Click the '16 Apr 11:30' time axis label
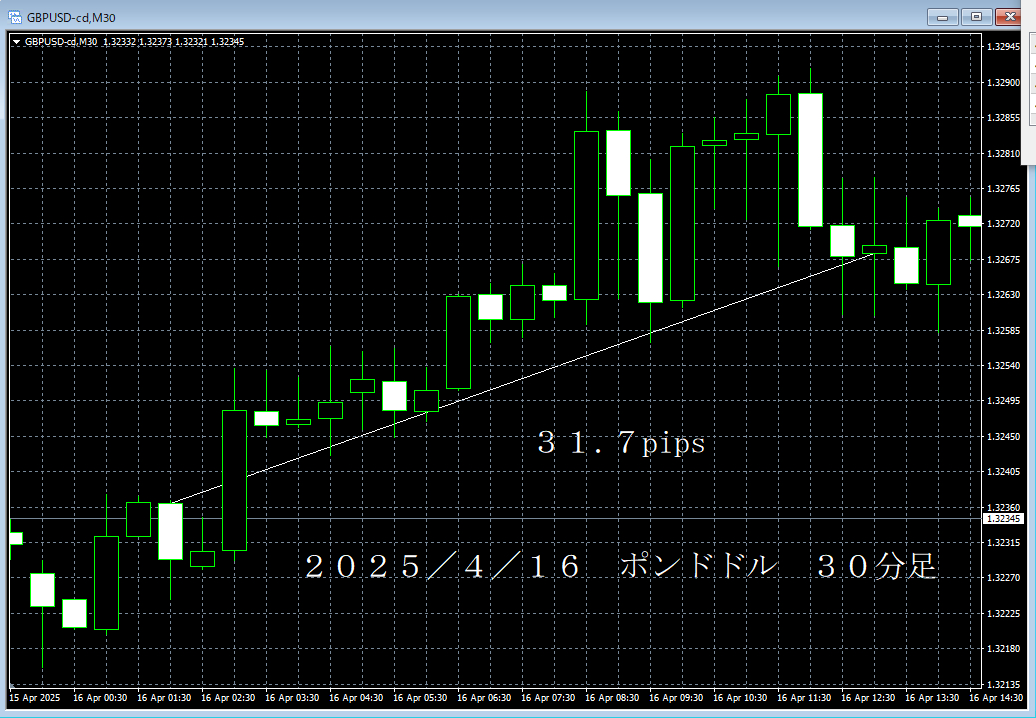The width and height of the screenshot is (1036, 718). [804, 698]
